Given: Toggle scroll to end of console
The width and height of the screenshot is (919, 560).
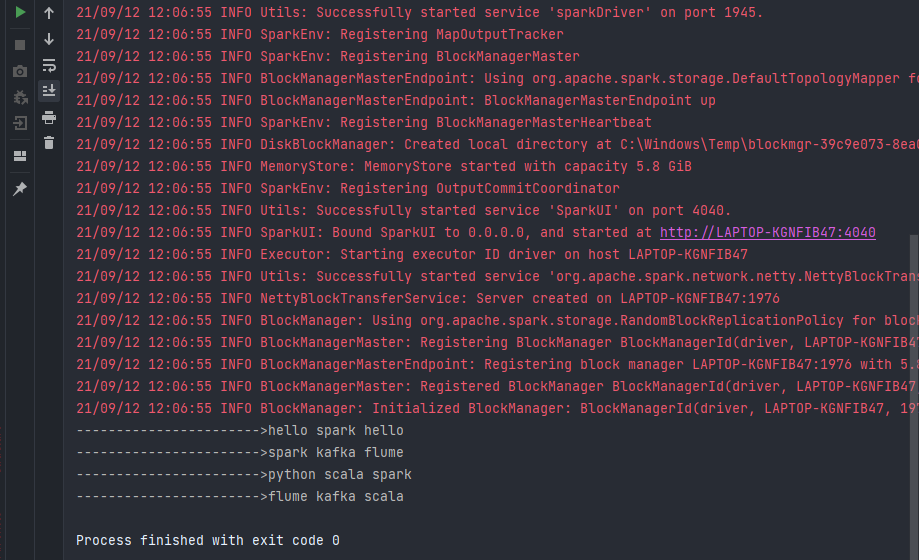Looking at the screenshot, I should (x=49, y=91).
